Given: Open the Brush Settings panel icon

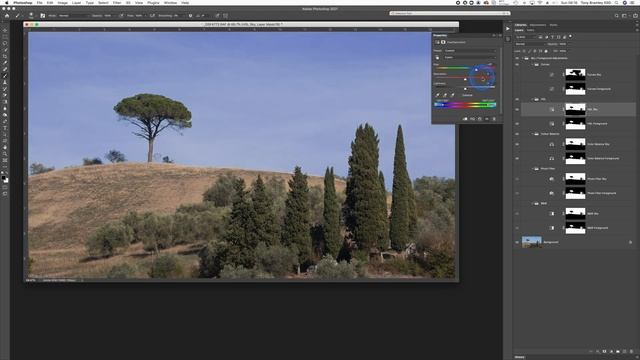Looking at the screenshot, I should coord(42,16).
